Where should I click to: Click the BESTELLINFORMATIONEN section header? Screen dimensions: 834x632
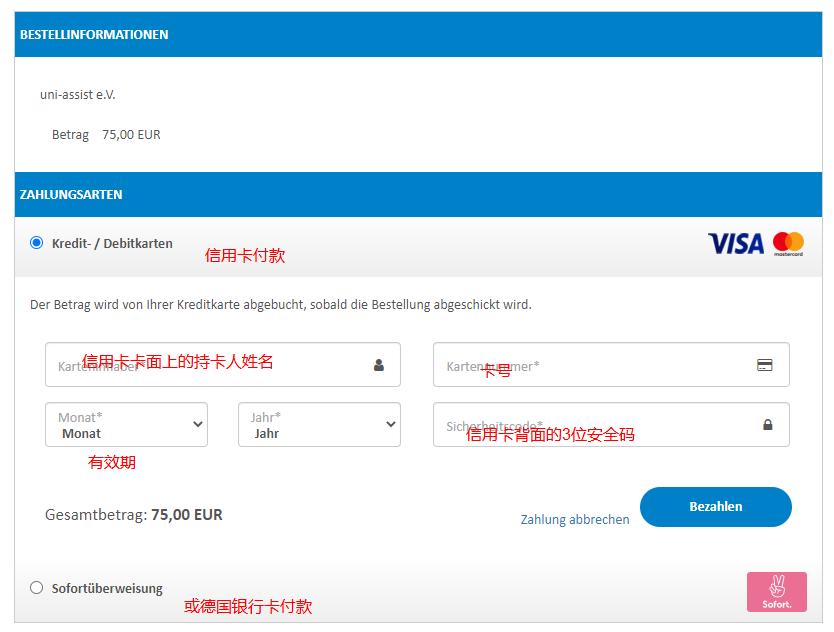tap(94, 34)
